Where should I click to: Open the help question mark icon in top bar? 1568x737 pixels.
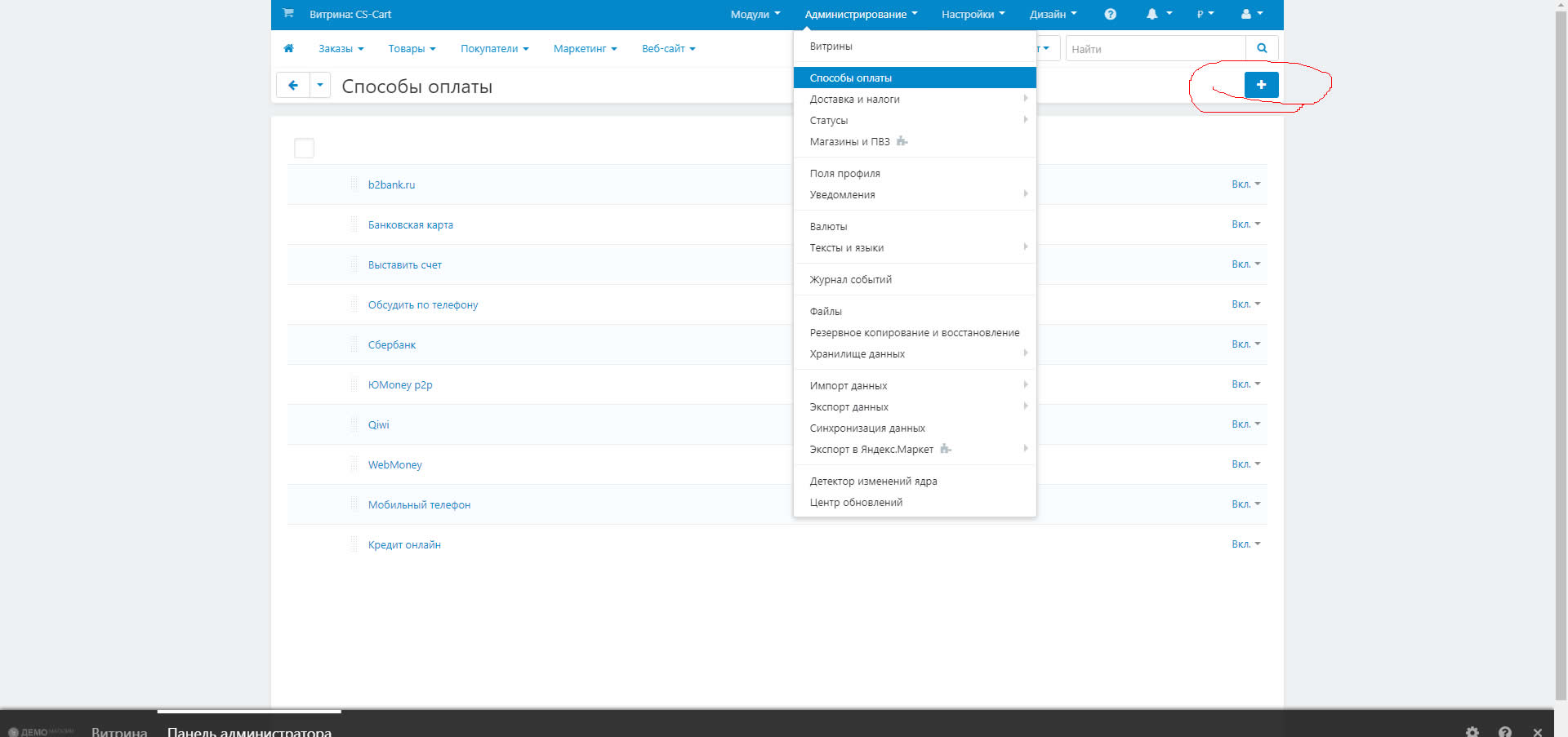[x=1110, y=15]
